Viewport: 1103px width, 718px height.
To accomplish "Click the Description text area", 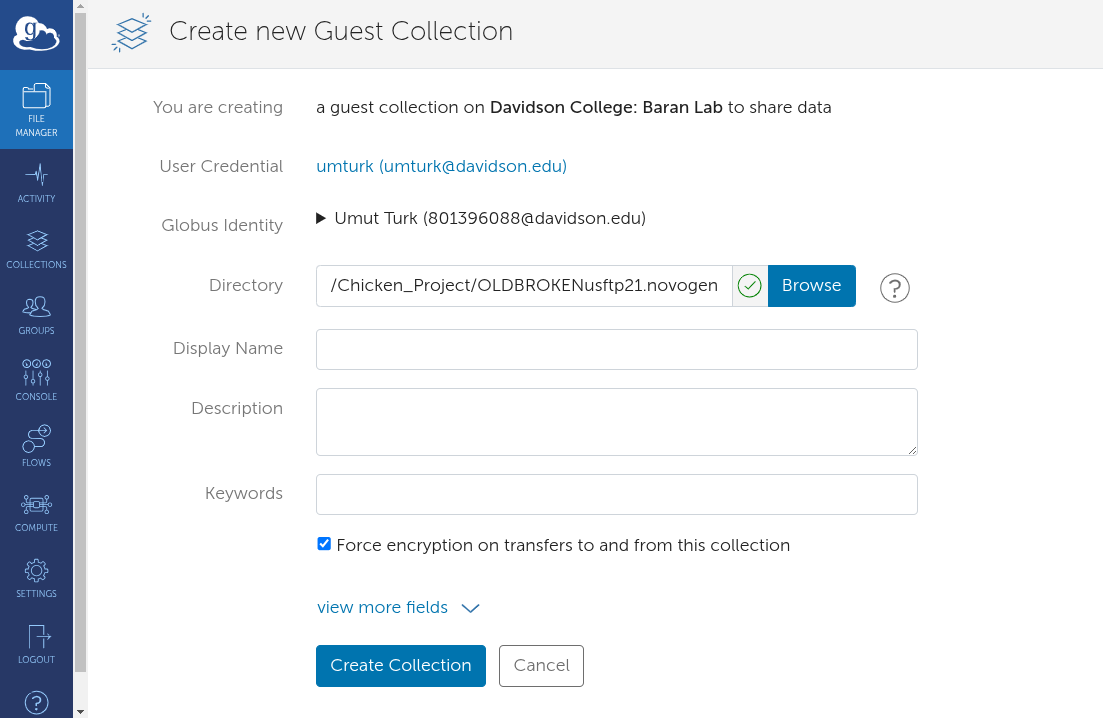I will point(617,422).
